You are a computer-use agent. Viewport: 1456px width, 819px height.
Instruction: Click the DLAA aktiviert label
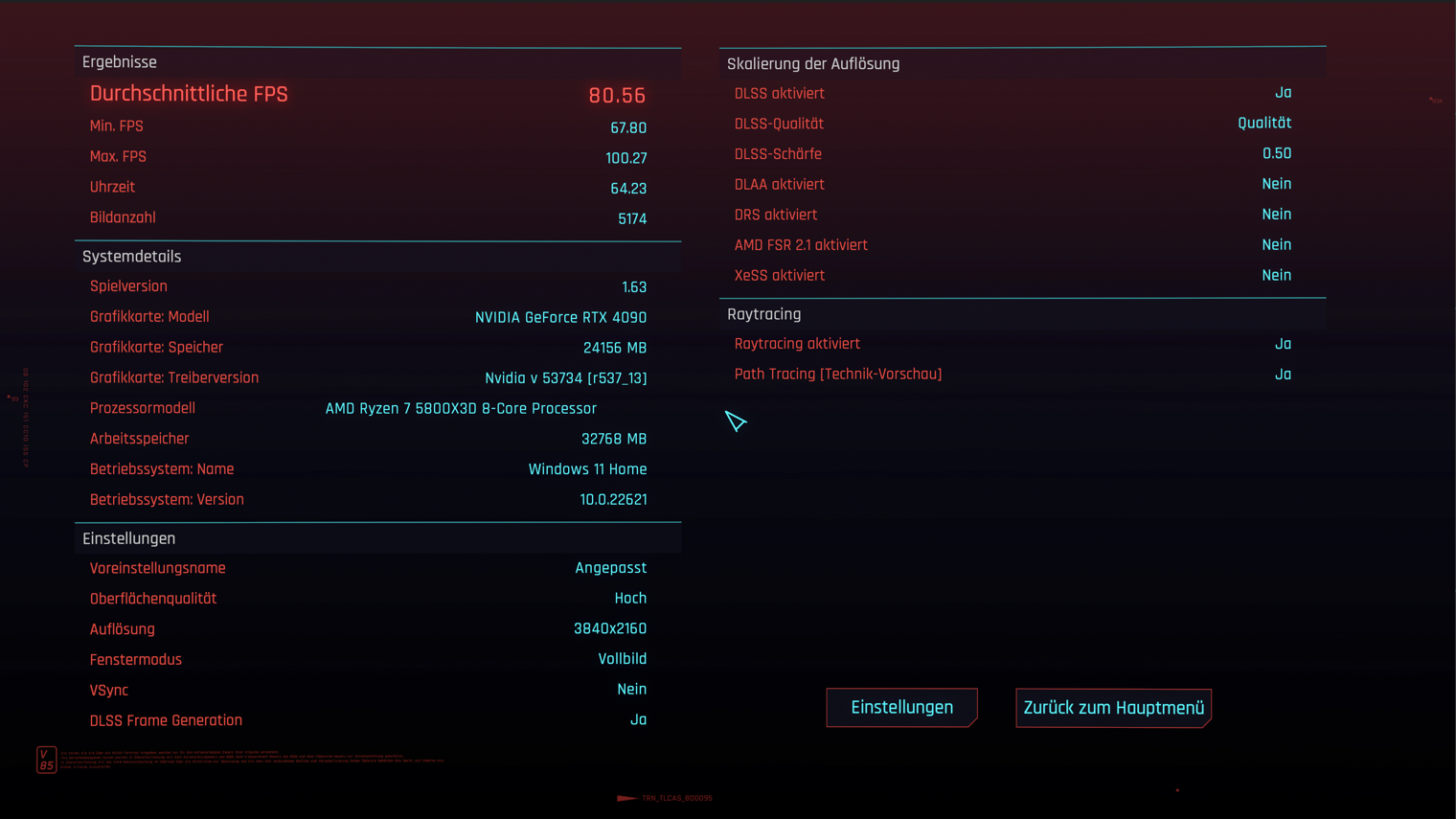pos(780,185)
